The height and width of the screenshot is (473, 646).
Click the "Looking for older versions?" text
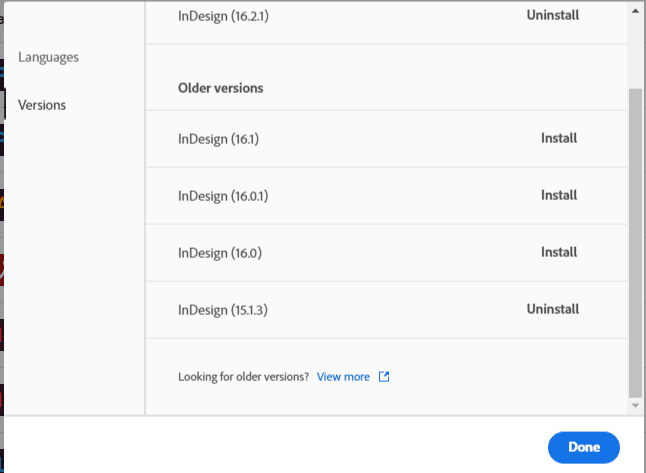click(x=243, y=377)
